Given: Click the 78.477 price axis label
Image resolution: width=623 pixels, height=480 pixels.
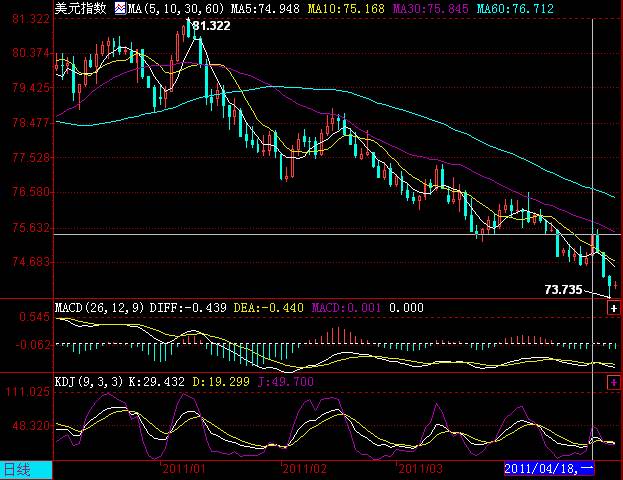Looking at the screenshot, I should click(31, 123).
